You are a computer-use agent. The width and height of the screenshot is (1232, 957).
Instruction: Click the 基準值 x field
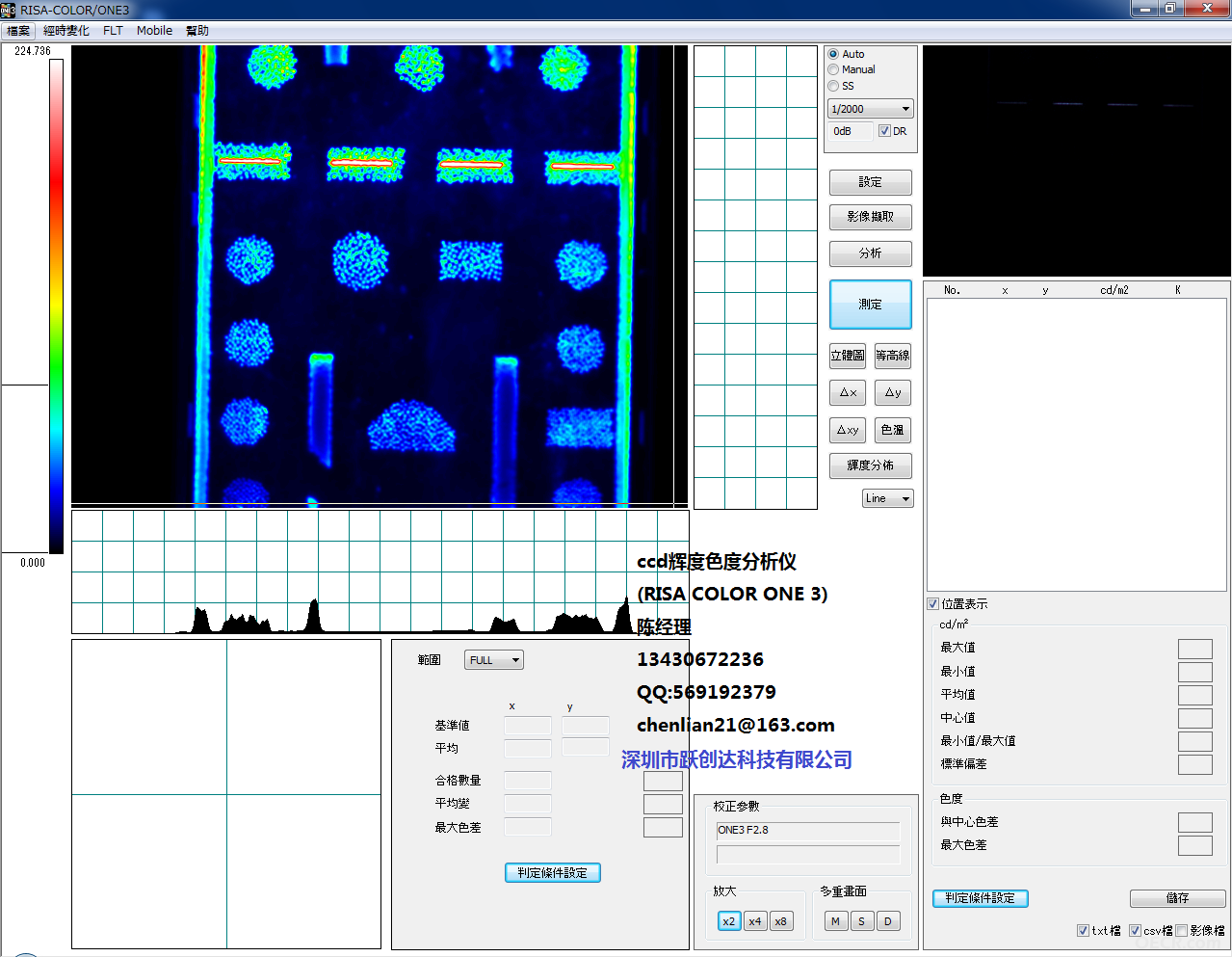pos(528,726)
